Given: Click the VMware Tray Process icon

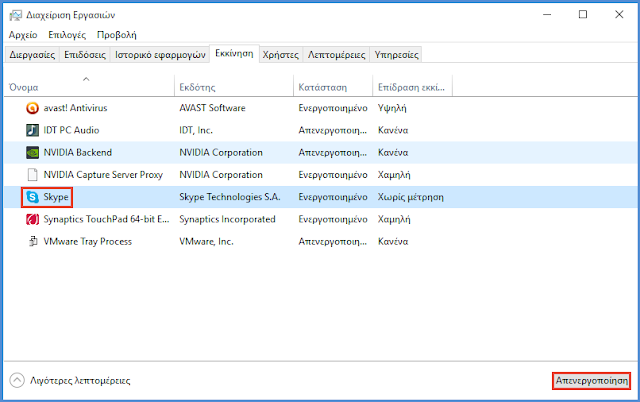Looking at the screenshot, I should (x=33, y=241).
